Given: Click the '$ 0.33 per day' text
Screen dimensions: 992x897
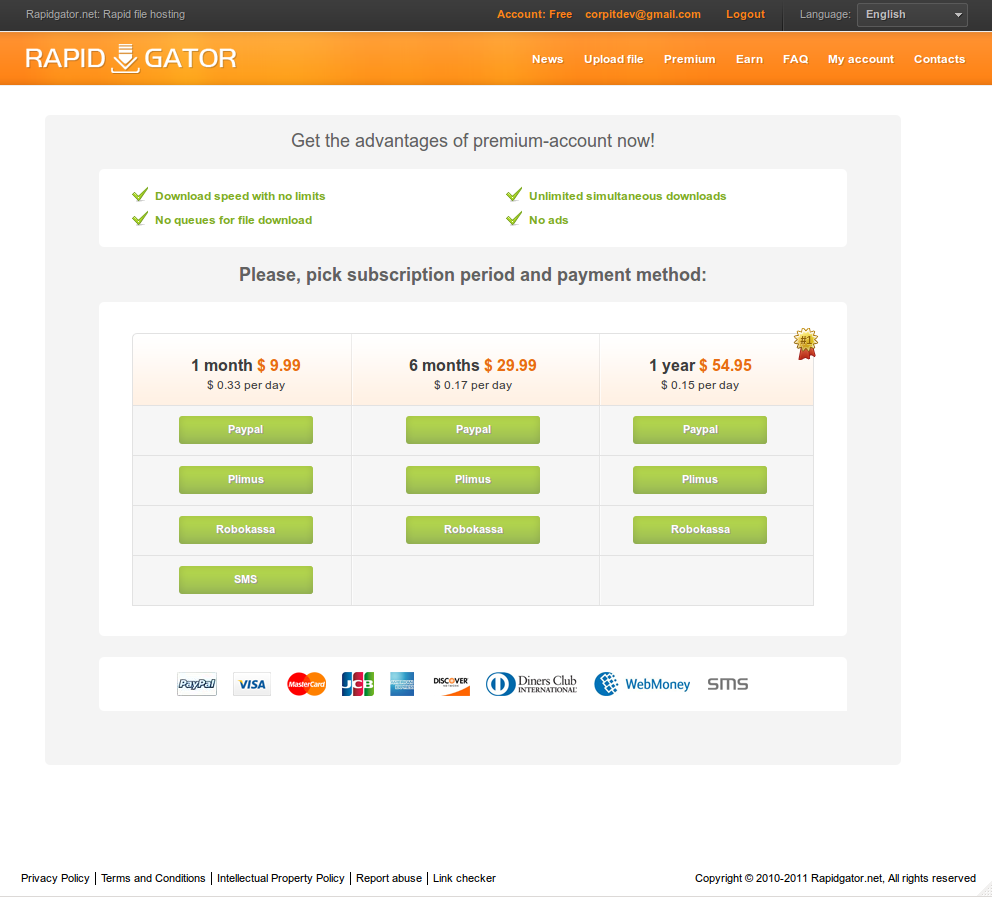Looking at the screenshot, I should point(245,385).
